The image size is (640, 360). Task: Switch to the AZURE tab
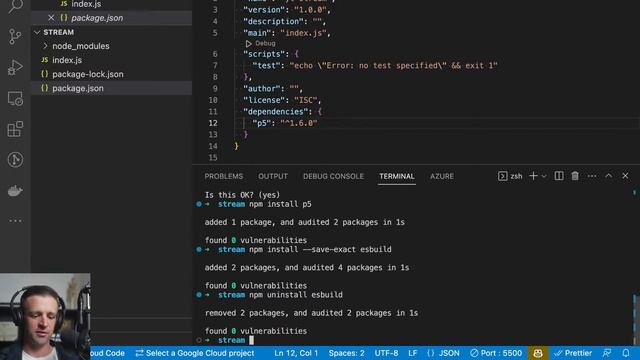442,176
